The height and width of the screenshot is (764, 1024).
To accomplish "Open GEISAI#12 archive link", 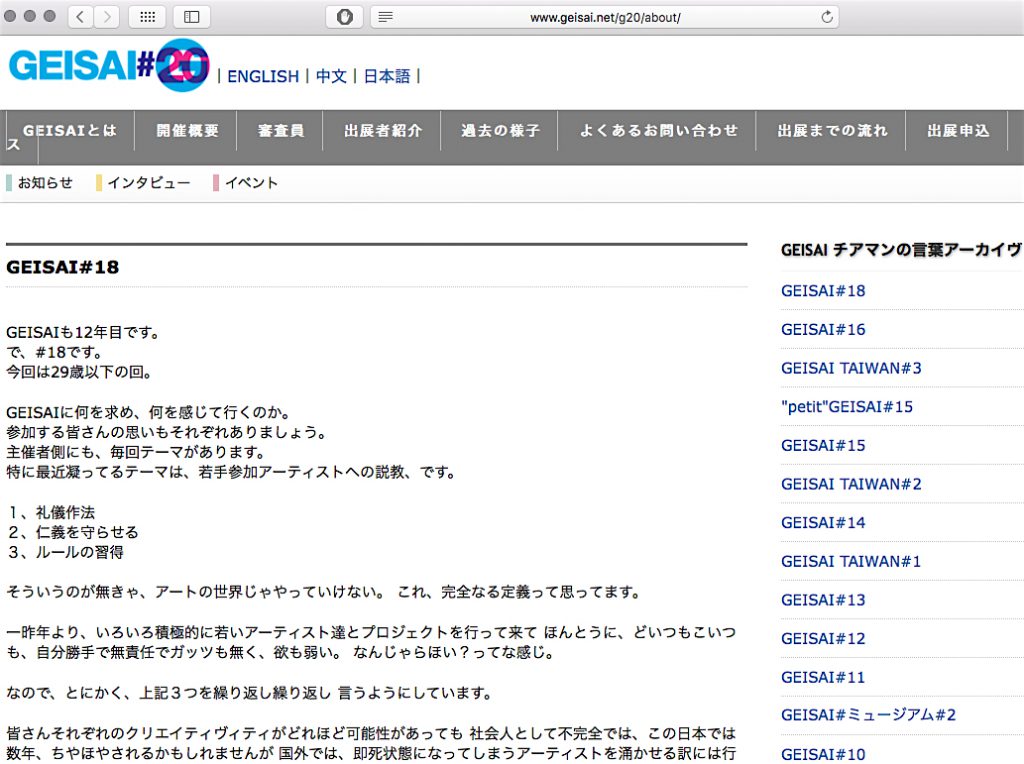I will [x=823, y=638].
